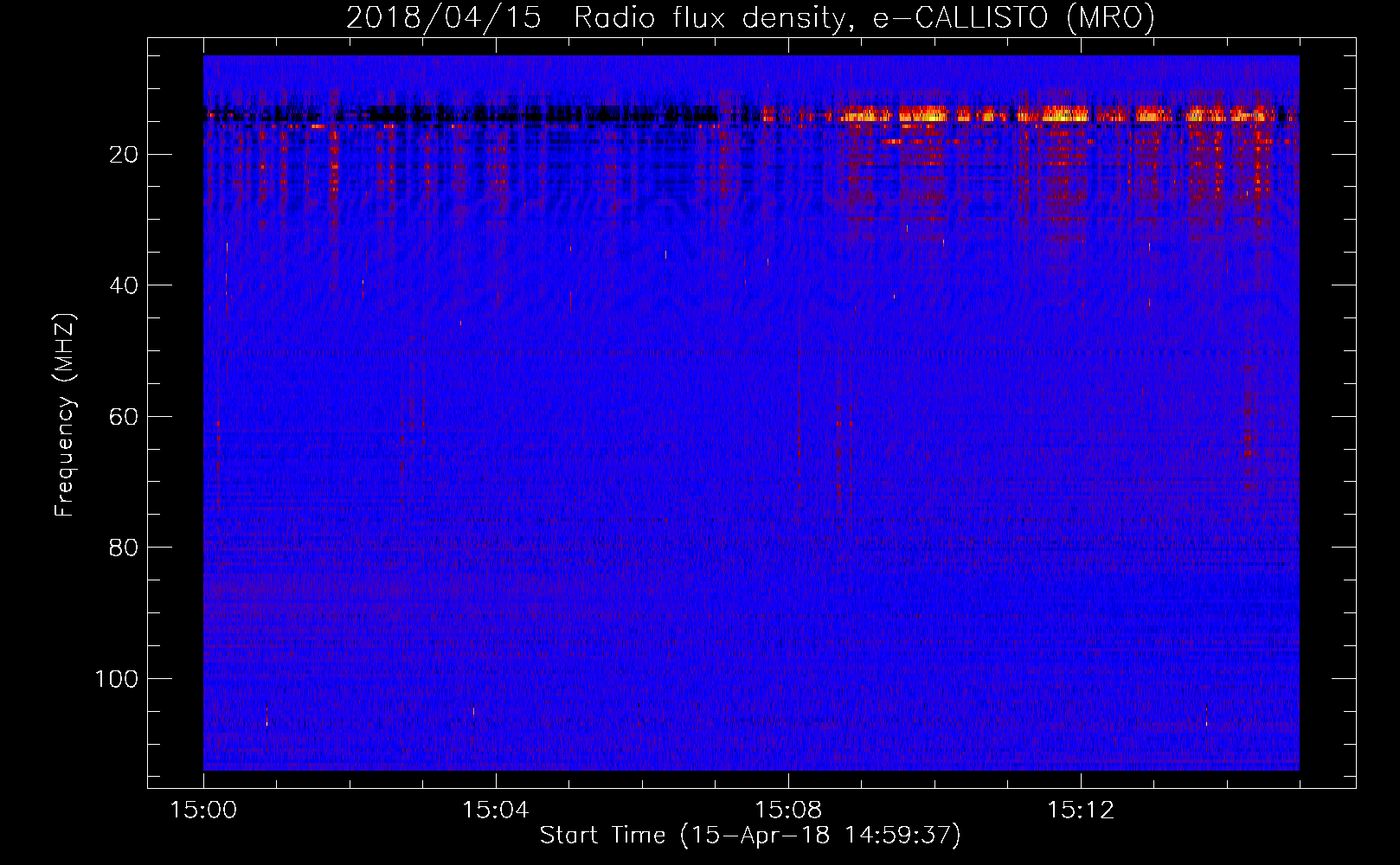Click the 60 MHz frequency tick label
The image size is (1400, 865).
coord(125,417)
